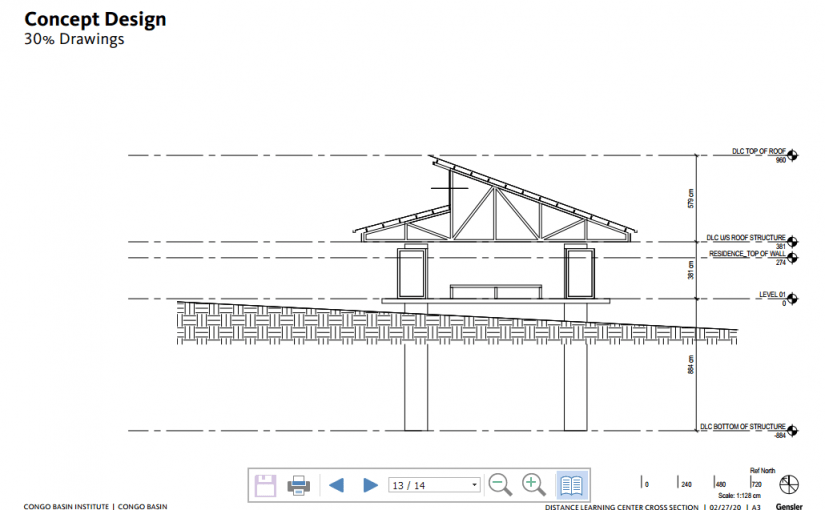Select the 30% Drawings subtitle
Image resolution: width=825 pixels, height=510 pixels.
(x=74, y=40)
